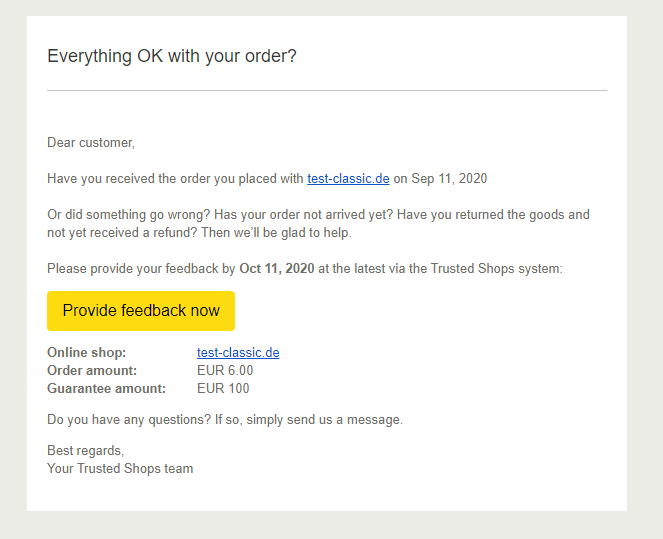Click the Guarantee amount label
Viewport: 663px width, 539px height.
pyautogui.click(x=107, y=389)
